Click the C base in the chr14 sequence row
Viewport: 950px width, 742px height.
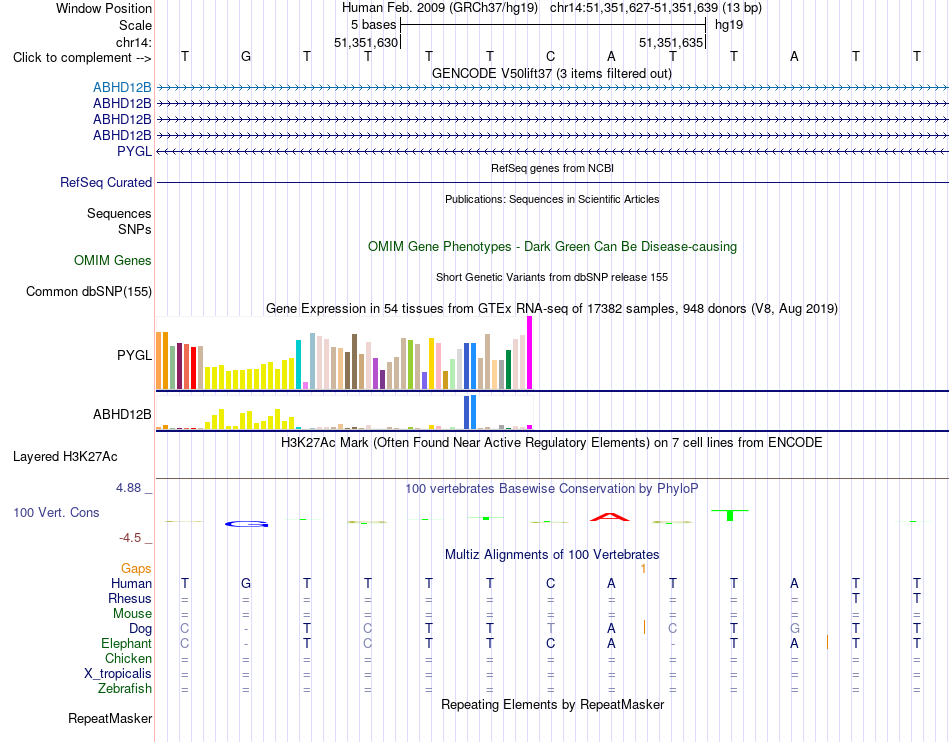(550, 56)
